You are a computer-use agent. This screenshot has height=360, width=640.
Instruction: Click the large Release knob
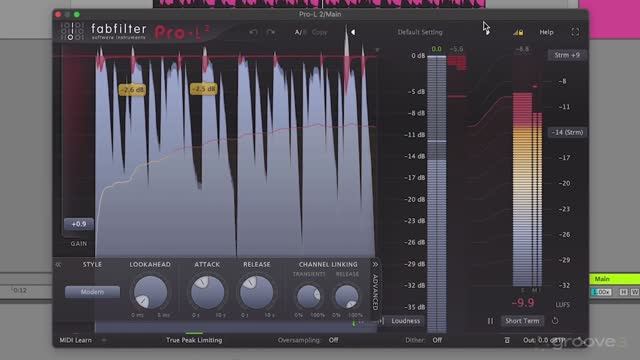[256, 292]
